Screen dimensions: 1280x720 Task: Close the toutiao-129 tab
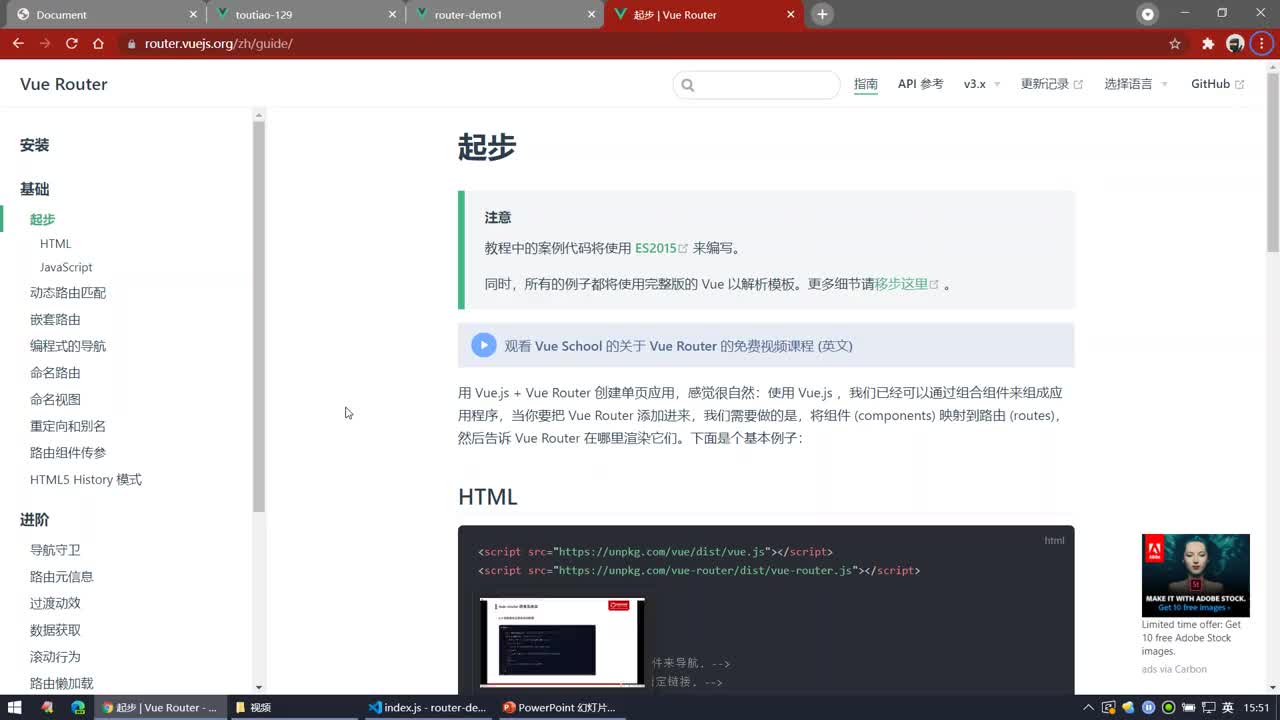[392, 14]
